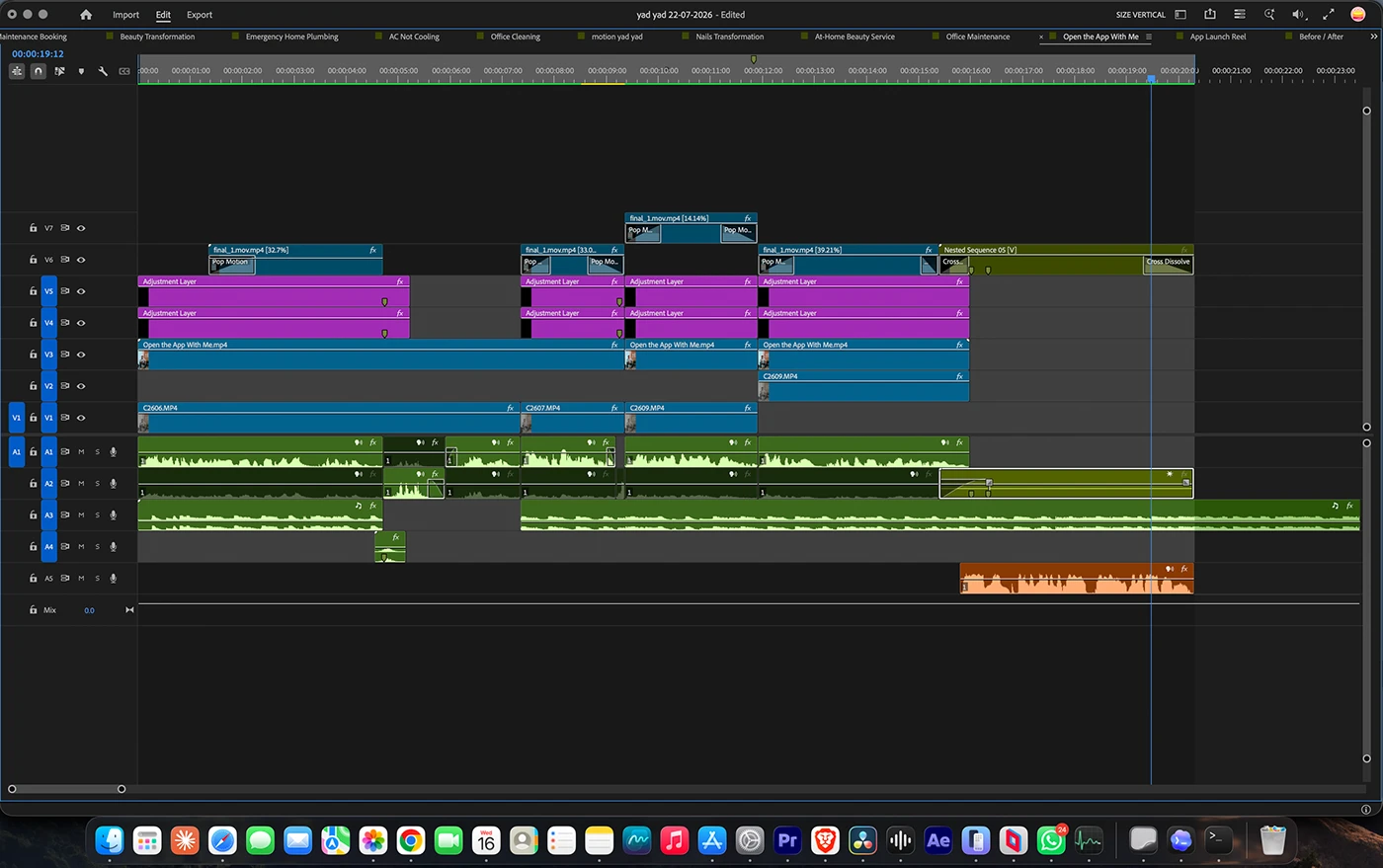Screen dimensions: 1383x868
Task: Mute audio track A3
Action: click(x=81, y=515)
